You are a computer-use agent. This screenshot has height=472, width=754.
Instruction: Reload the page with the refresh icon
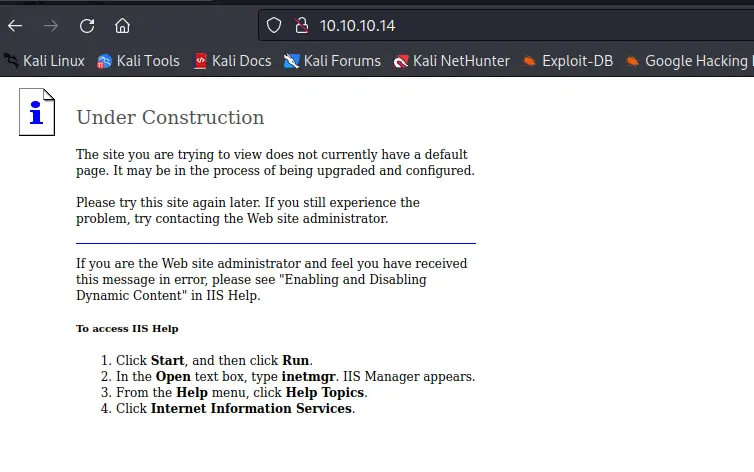tap(87, 25)
